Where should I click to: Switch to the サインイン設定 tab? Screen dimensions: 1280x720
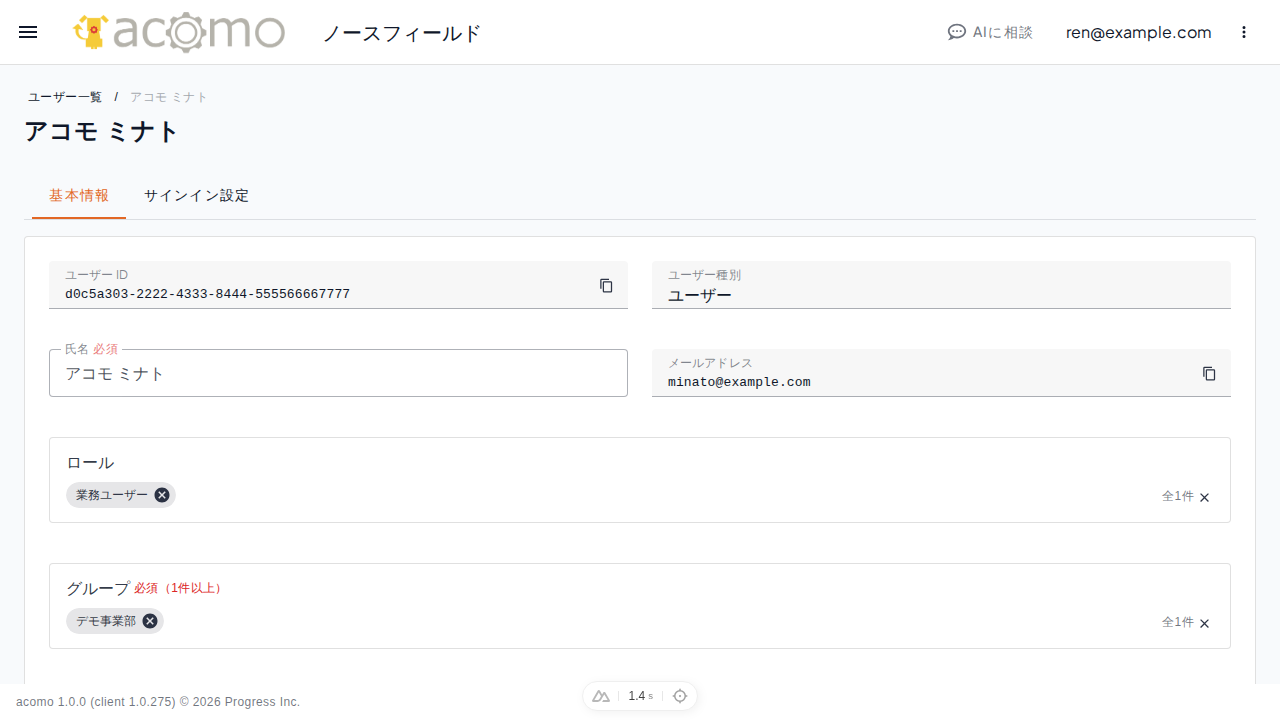click(x=196, y=196)
